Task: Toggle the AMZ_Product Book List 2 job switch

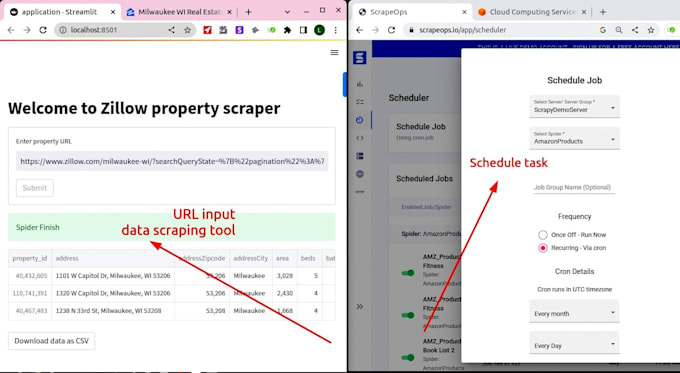Action: click(x=408, y=357)
